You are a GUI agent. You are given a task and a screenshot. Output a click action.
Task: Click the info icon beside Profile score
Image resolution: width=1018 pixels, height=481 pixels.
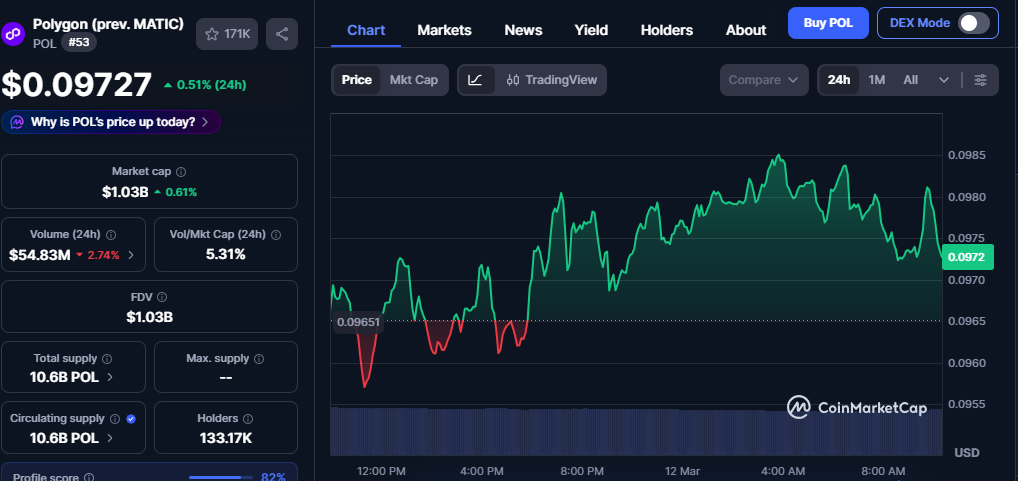[x=89, y=477]
